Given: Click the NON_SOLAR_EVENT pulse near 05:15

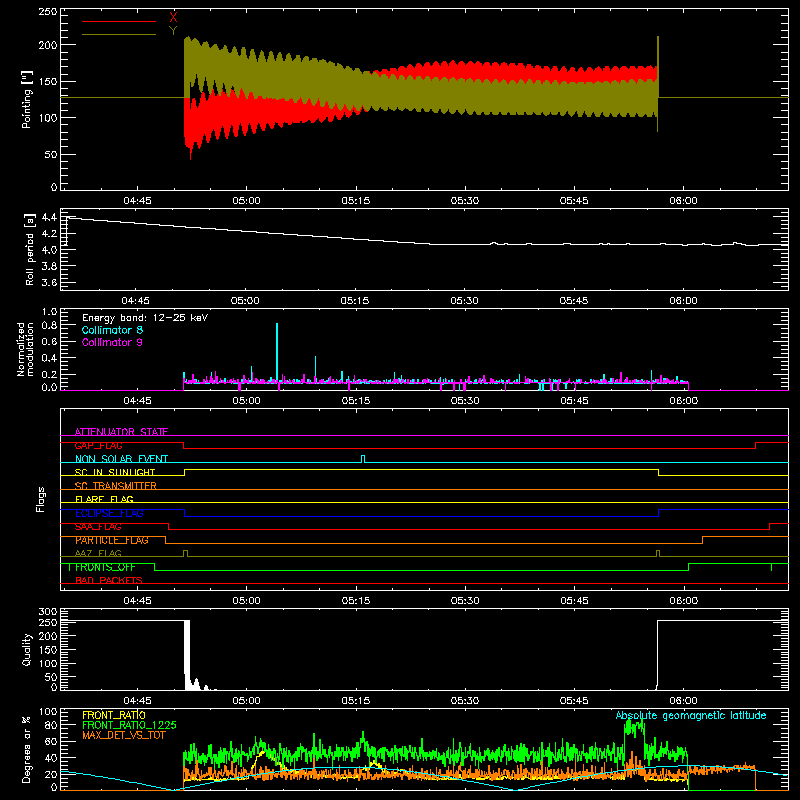Looking at the screenshot, I should click(x=363, y=459).
